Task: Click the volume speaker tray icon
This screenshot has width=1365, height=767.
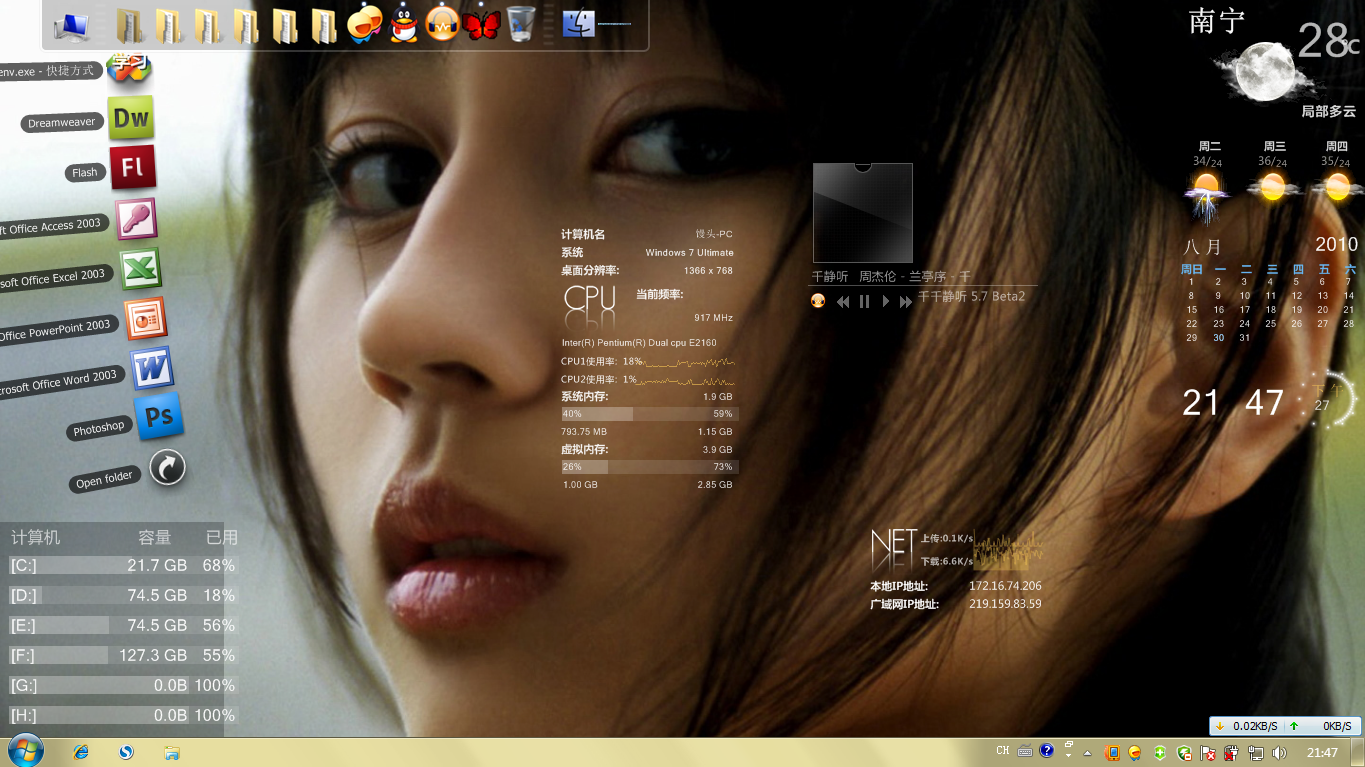Action: (1279, 752)
